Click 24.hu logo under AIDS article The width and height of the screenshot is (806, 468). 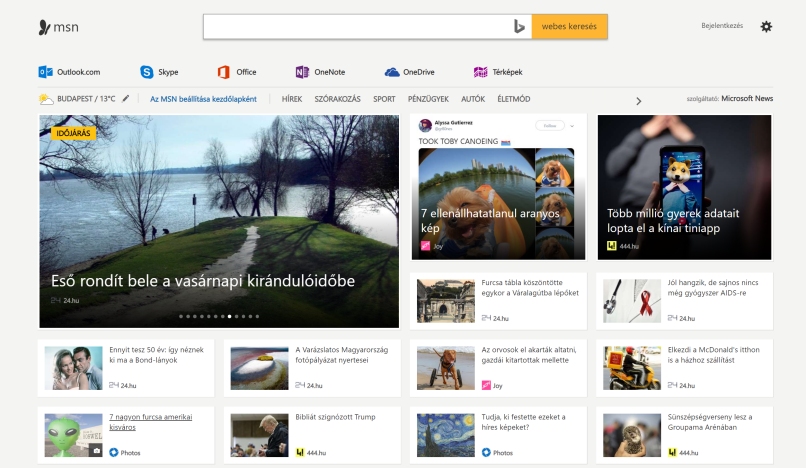click(x=672, y=318)
